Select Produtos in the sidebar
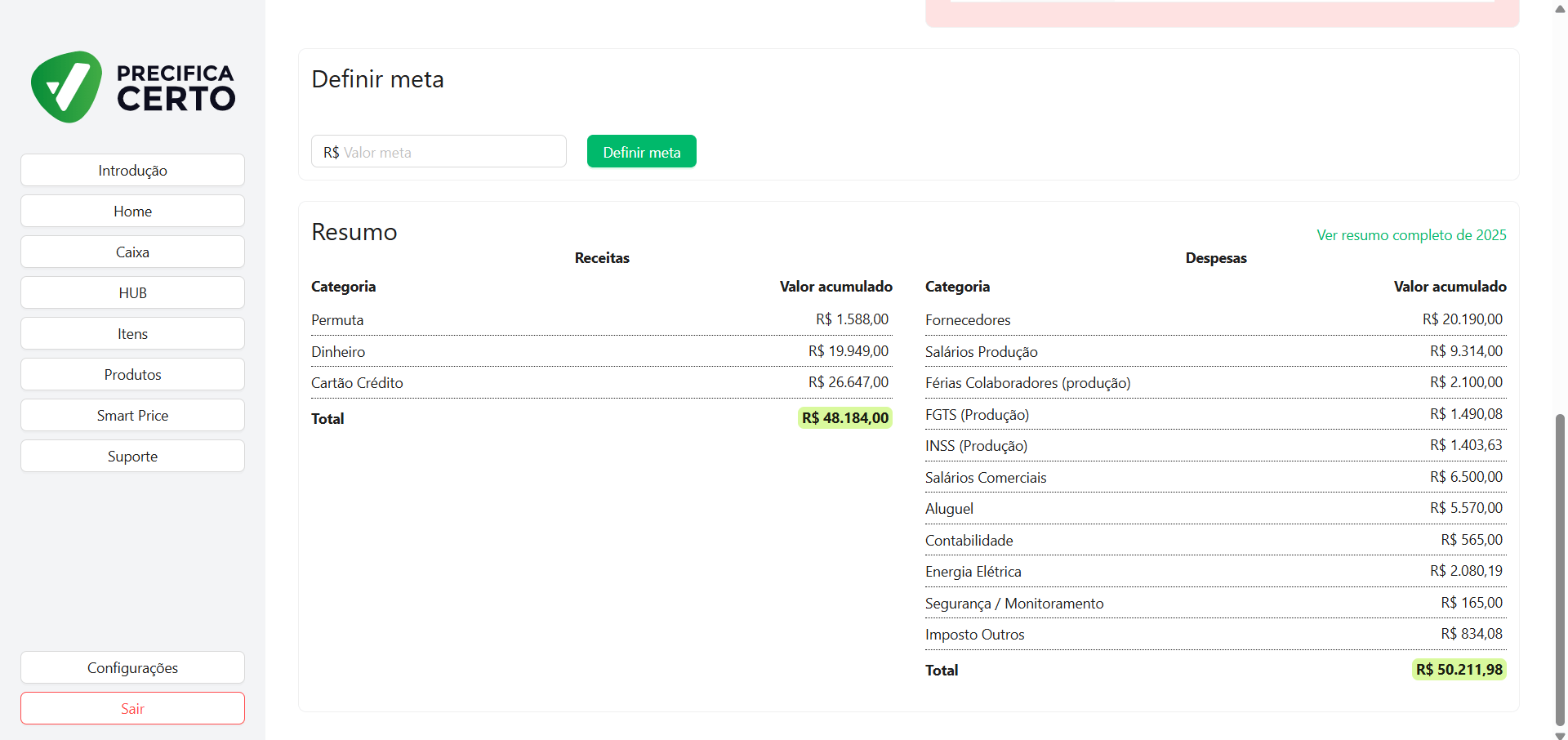The height and width of the screenshot is (740, 1568). 132,374
